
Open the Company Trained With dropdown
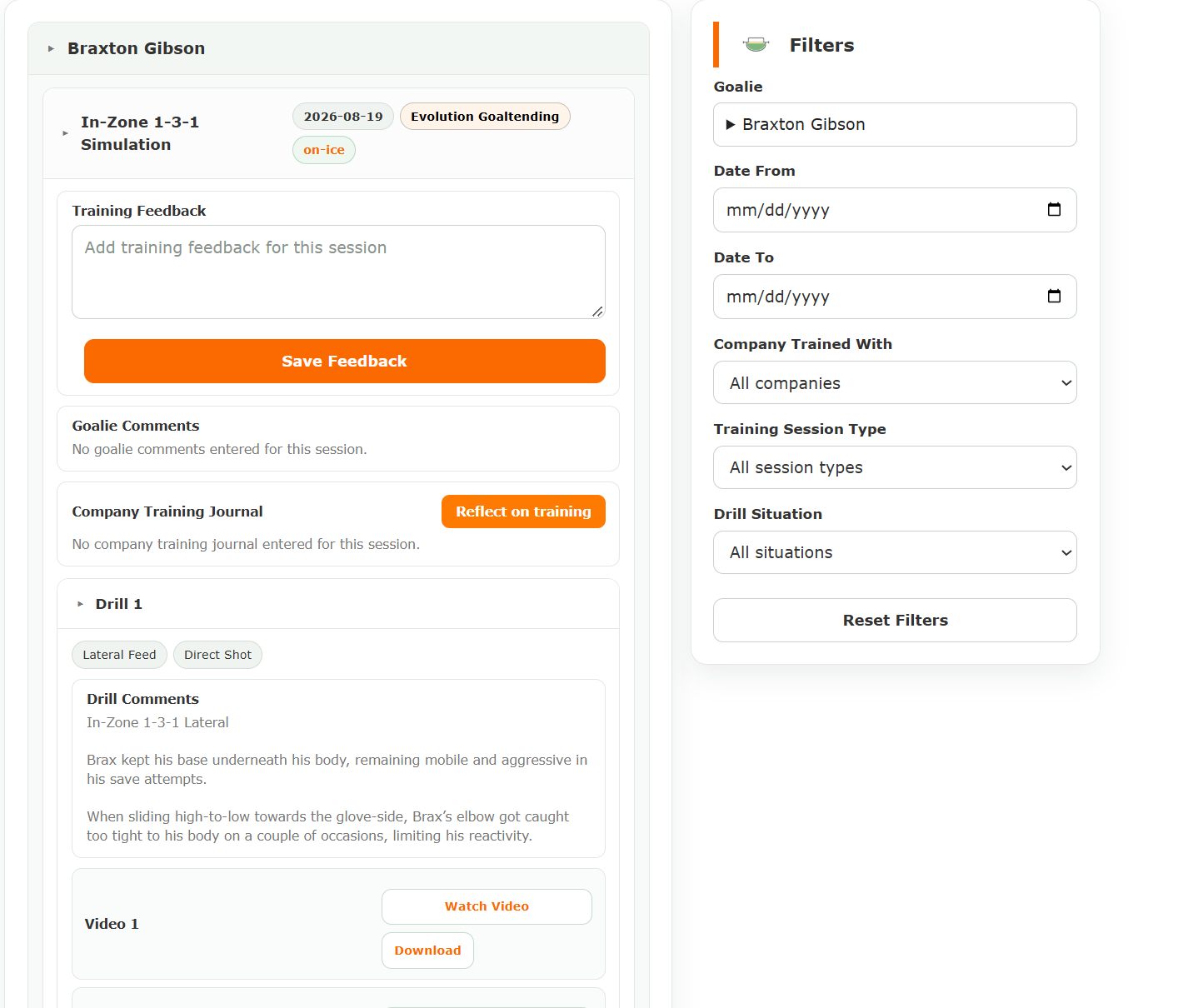(x=895, y=382)
